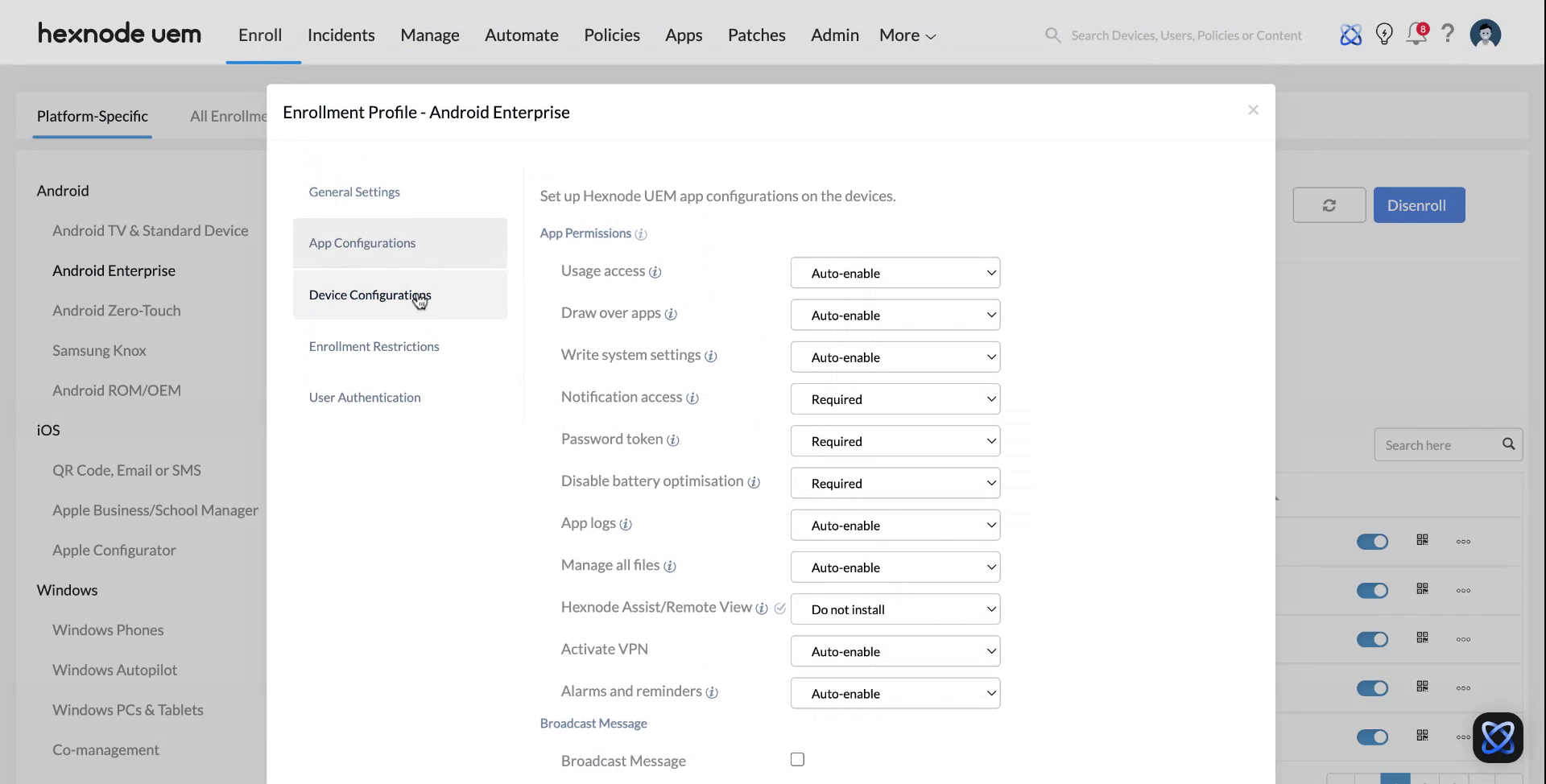
Task: Select Samsung Knox in sidebar
Action: (x=99, y=350)
